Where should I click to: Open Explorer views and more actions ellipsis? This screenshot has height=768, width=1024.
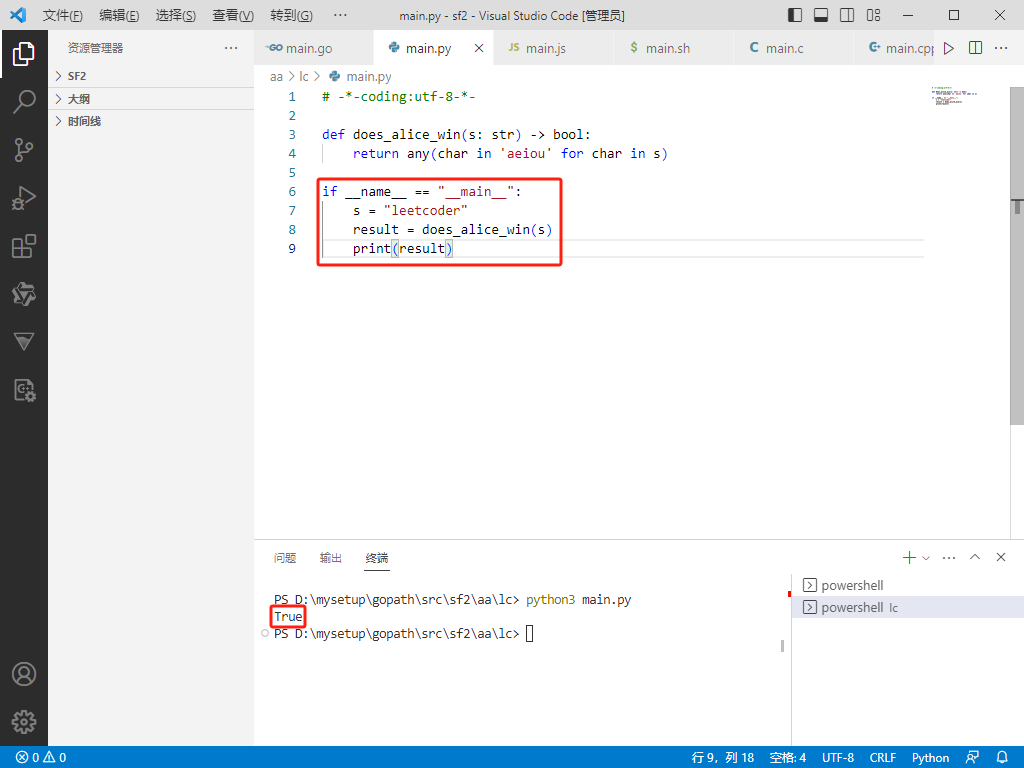(x=231, y=48)
